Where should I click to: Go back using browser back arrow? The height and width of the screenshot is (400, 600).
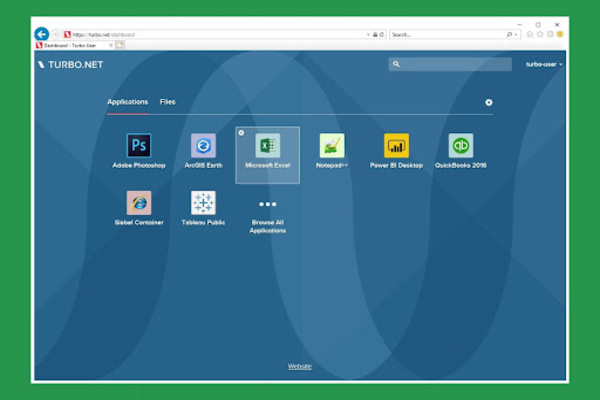coord(42,34)
